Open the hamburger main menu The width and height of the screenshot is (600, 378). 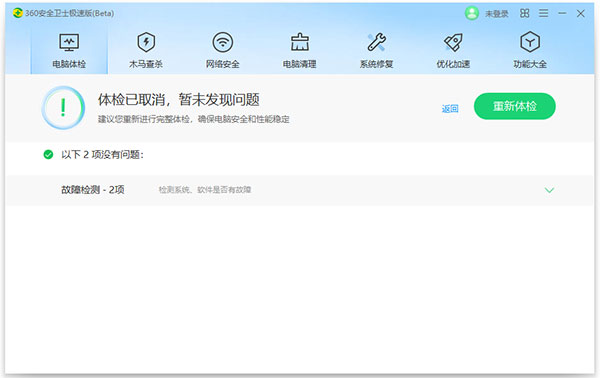543,13
